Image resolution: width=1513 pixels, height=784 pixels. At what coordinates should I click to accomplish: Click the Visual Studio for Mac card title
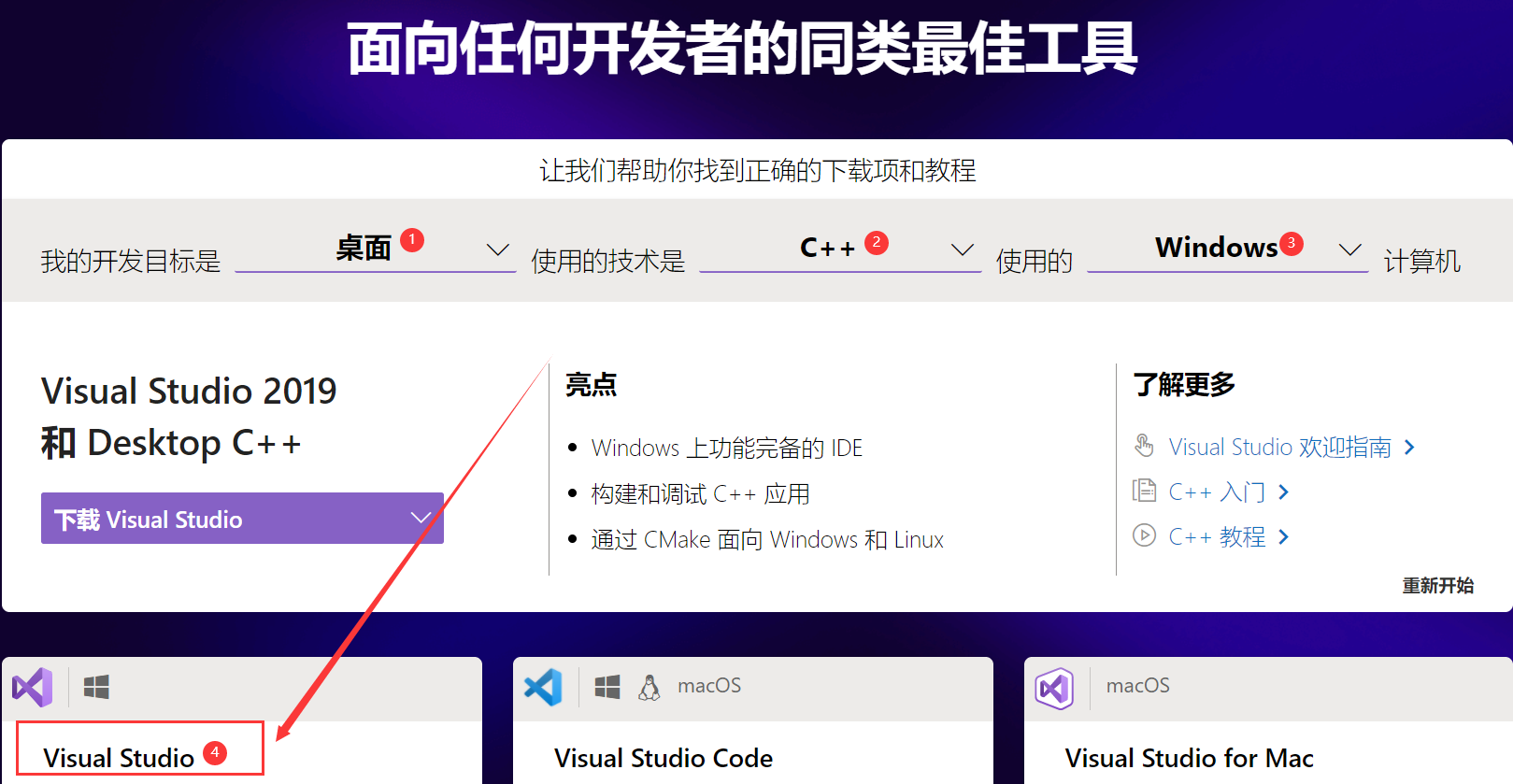(x=1190, y=758)
